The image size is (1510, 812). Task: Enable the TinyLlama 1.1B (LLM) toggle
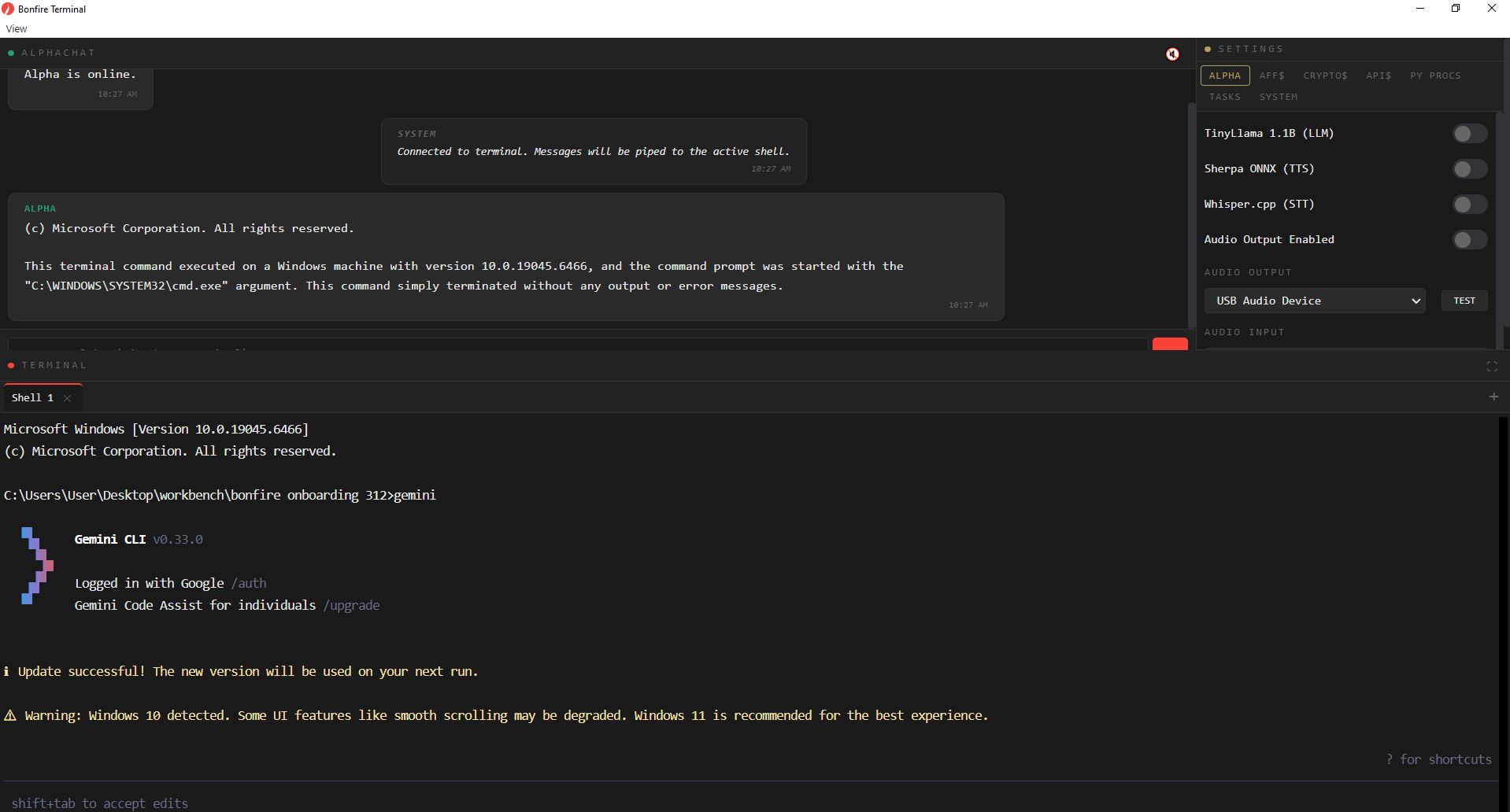[x=1470, y=134]
